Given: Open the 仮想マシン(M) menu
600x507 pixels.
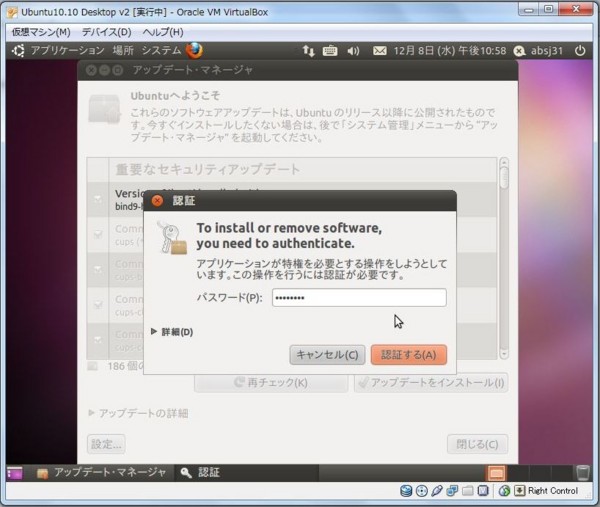Looking at the screenshot, I should tap(41, 32).
